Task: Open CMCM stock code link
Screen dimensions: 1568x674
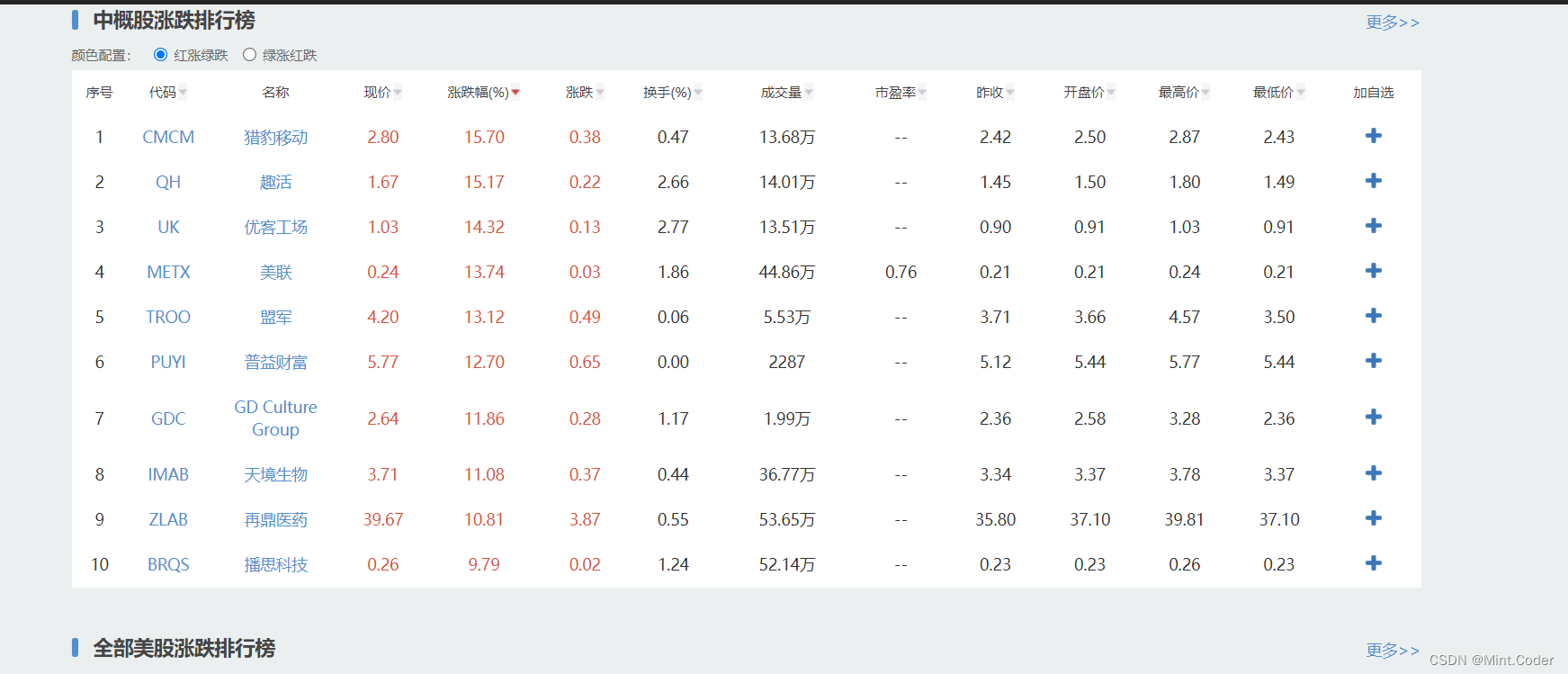Action: [168, 137]
